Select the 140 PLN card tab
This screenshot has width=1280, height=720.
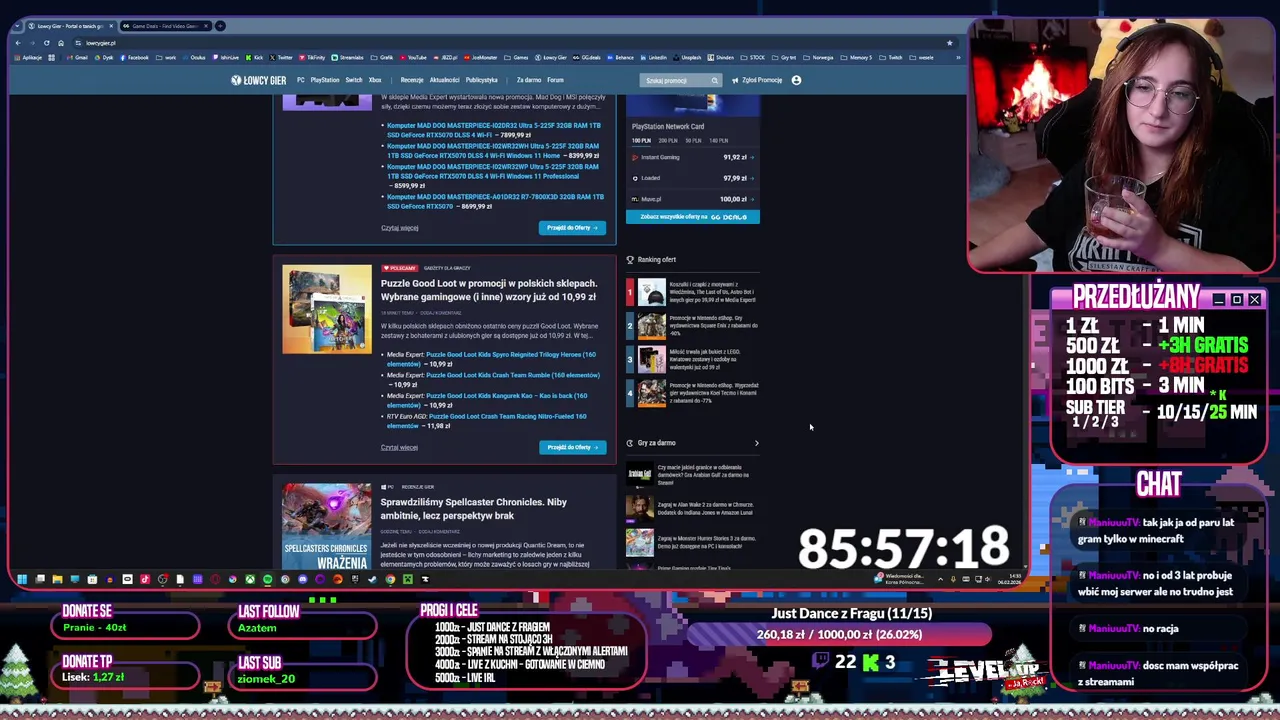pos(718,141)
